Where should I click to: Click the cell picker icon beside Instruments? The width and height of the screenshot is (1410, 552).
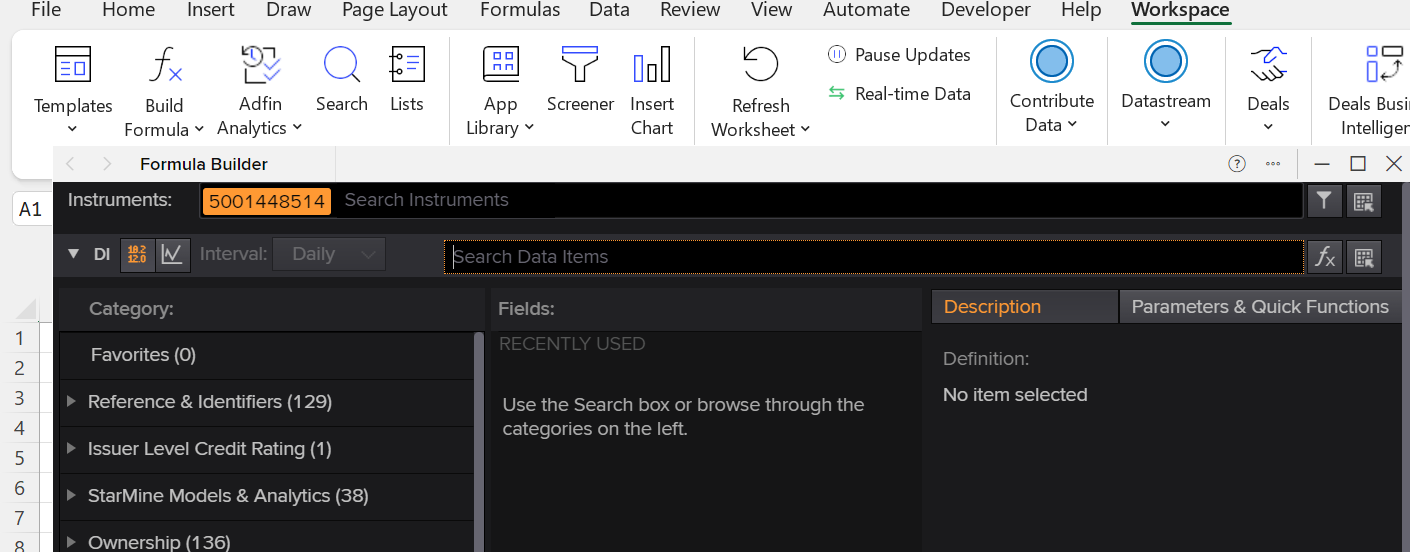pyautogui.click(x=1363, y=201)
